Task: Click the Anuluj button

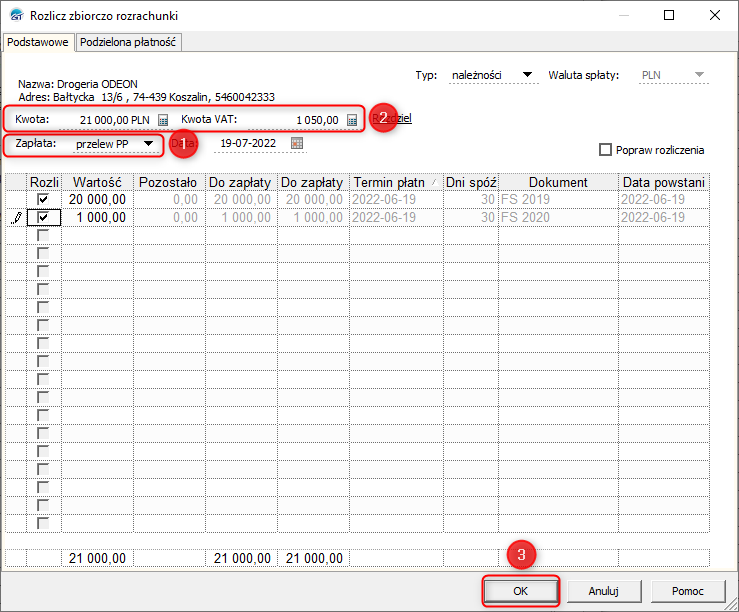Action: 604,591
